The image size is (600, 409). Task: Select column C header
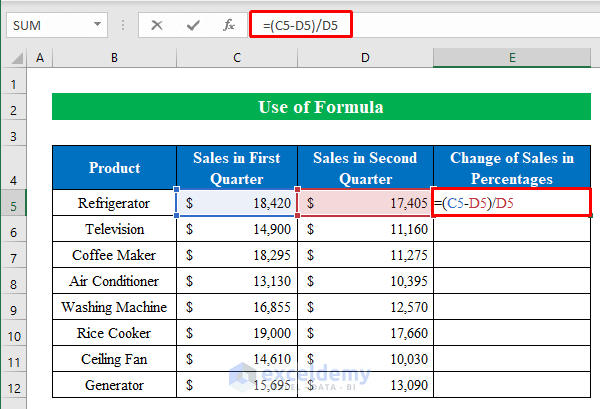click(x=237, y=59)
